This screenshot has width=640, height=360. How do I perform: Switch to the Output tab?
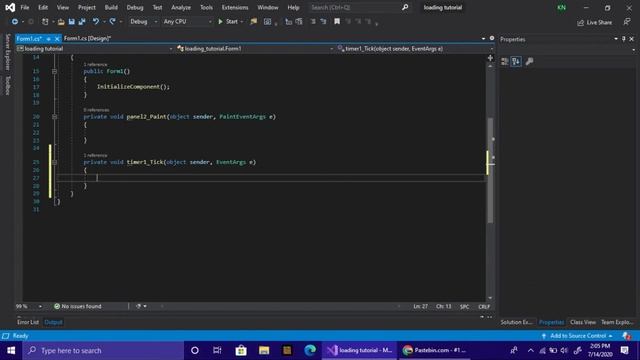coord(53,322)
